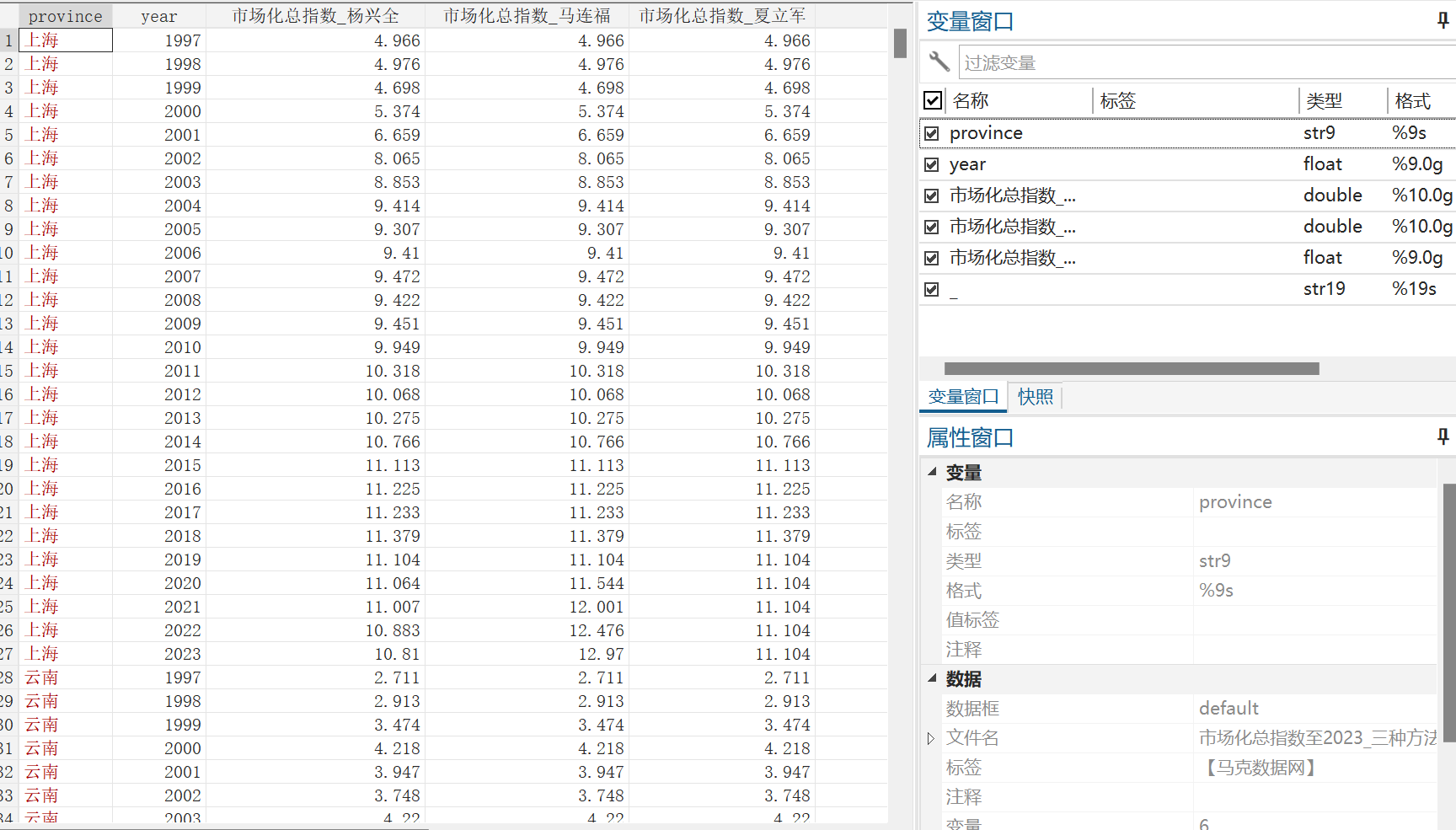Pin the 属性窗口 panel
The height and width of the screenshot is (830, 1456).
click(x=1443, y=436)
